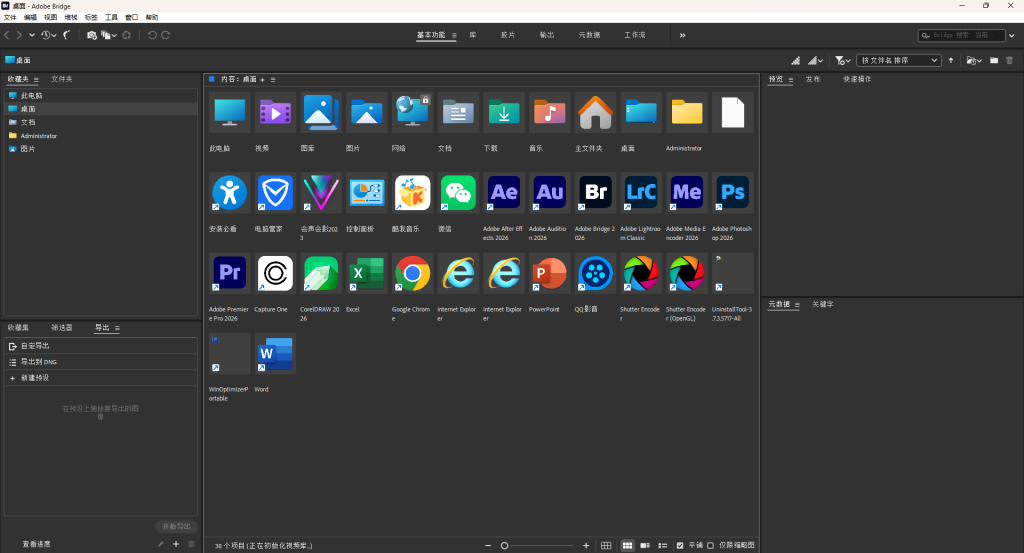Switch to the 文件夹 tab
This screenshot has height=553, width=1024.
pos(62,79)
